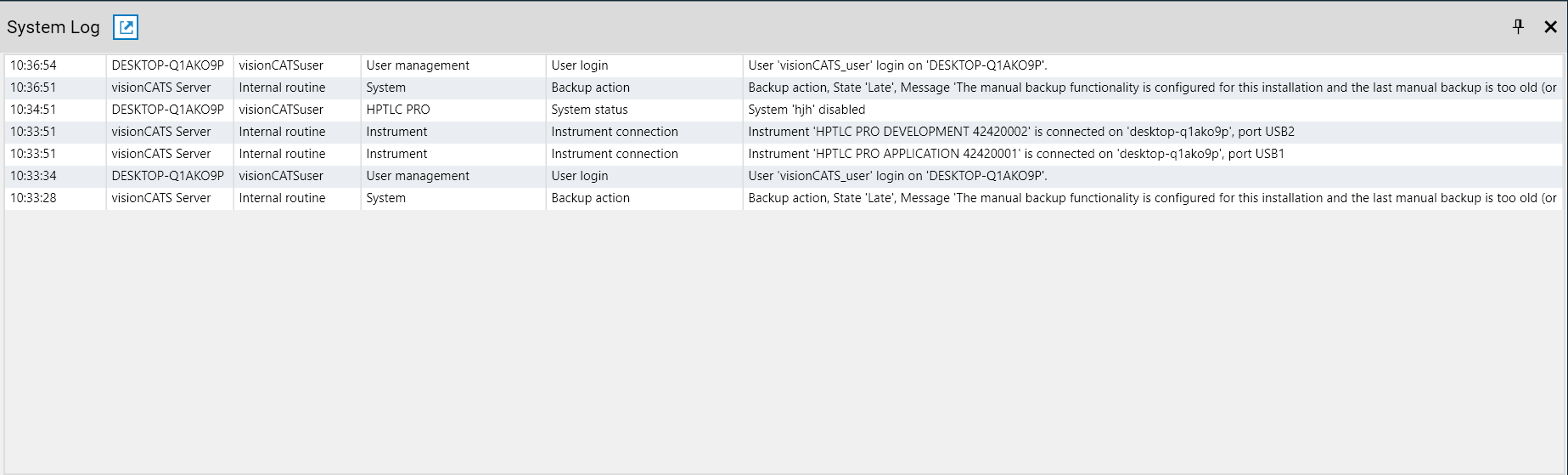Image resolution: width=1568 pixels, height=475 pixels.
Task: Select the 10:33:28 timestamp cell
Action: pyautogui.click(x=34, y=198)
